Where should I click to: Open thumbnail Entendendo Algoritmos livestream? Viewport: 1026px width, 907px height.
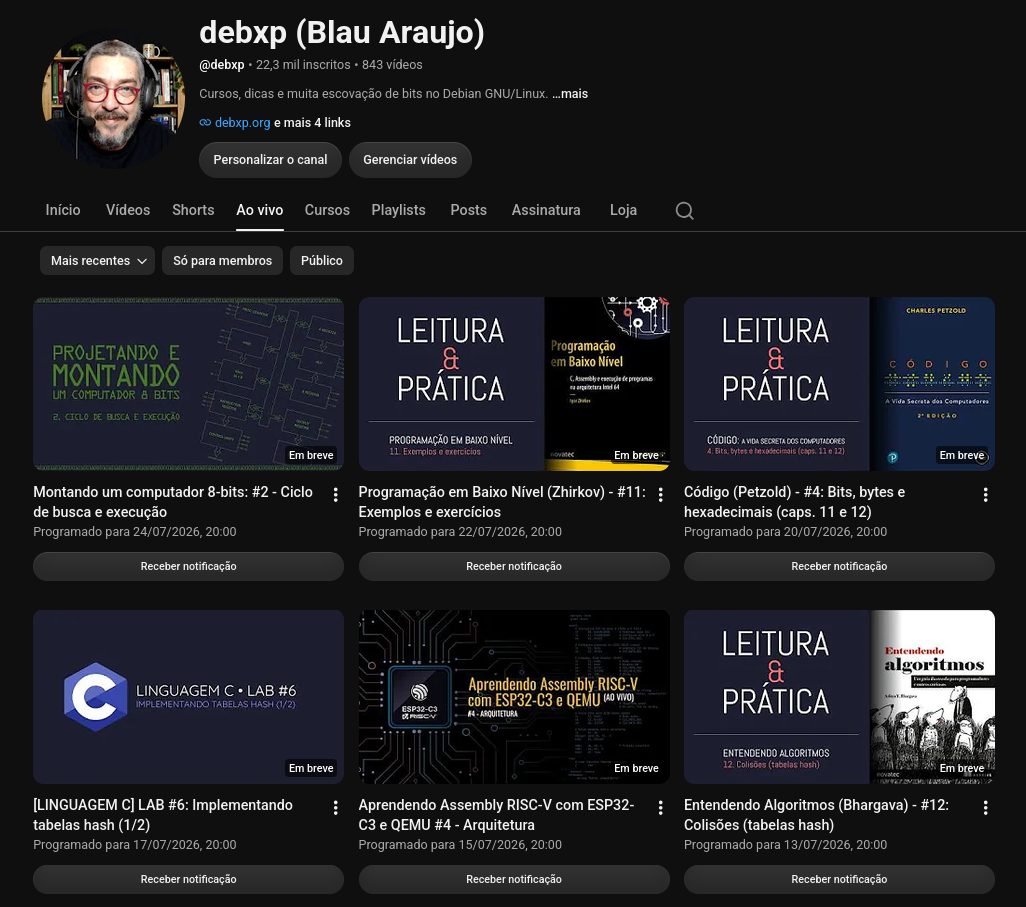coord(839,697)
